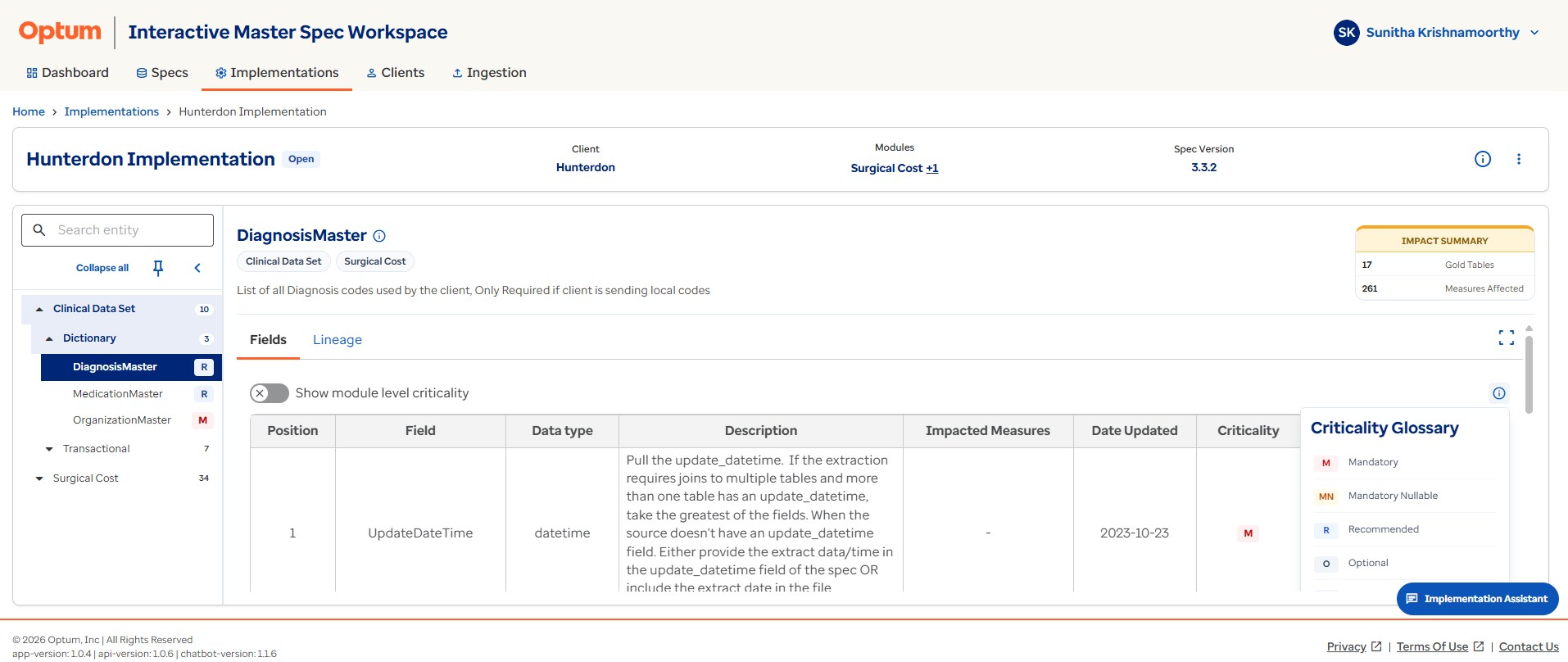Click the search magnifier icon
Viewport: 1568px width, 662px height.
(39, 230)
